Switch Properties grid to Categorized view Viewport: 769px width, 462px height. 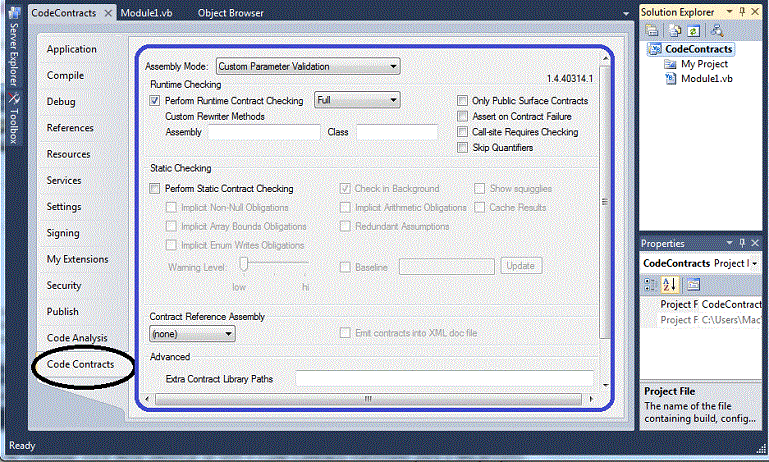click(x=650, y=284)
